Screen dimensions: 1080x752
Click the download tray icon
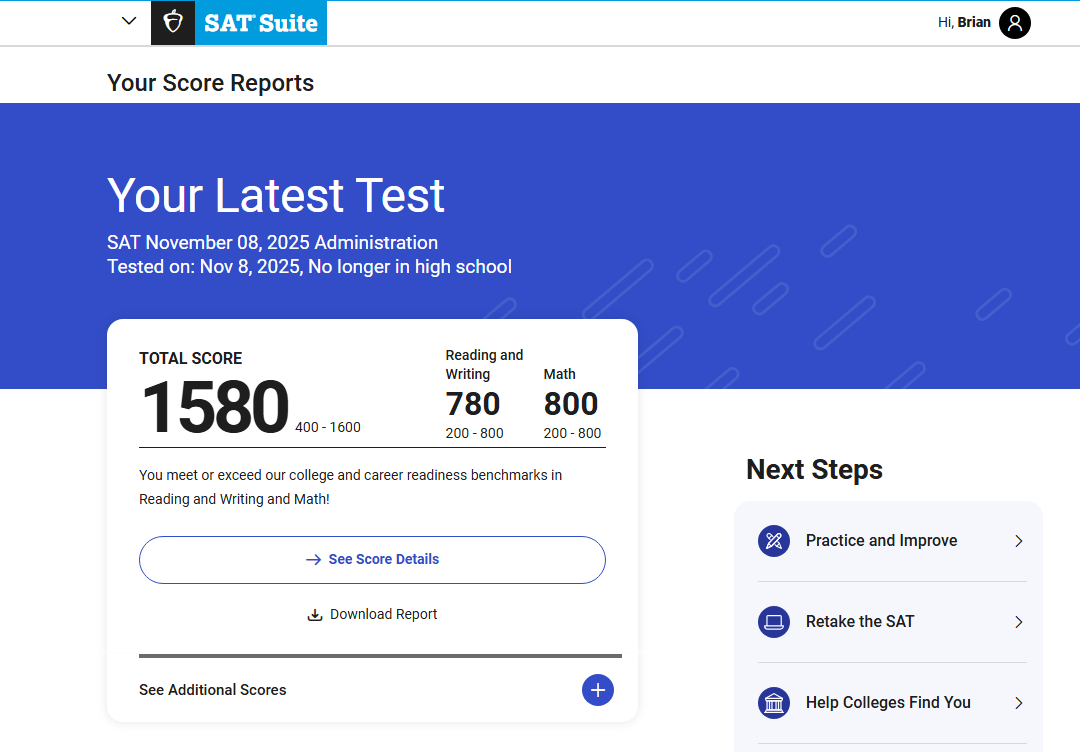[315, 615]
